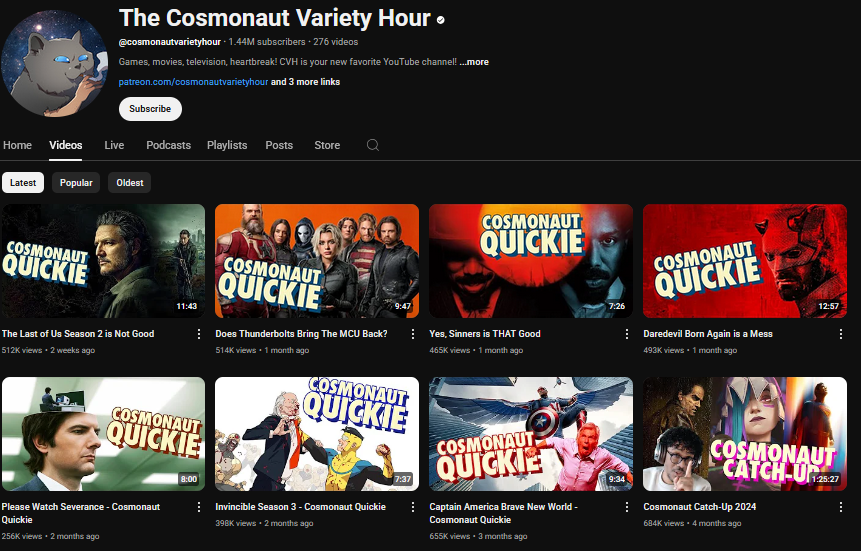The height and width of the screenshot is (551, 861).
Task: Open 'Please Watch Severance - Cosmonaut Quickie' title
Action: coord(81,513)
